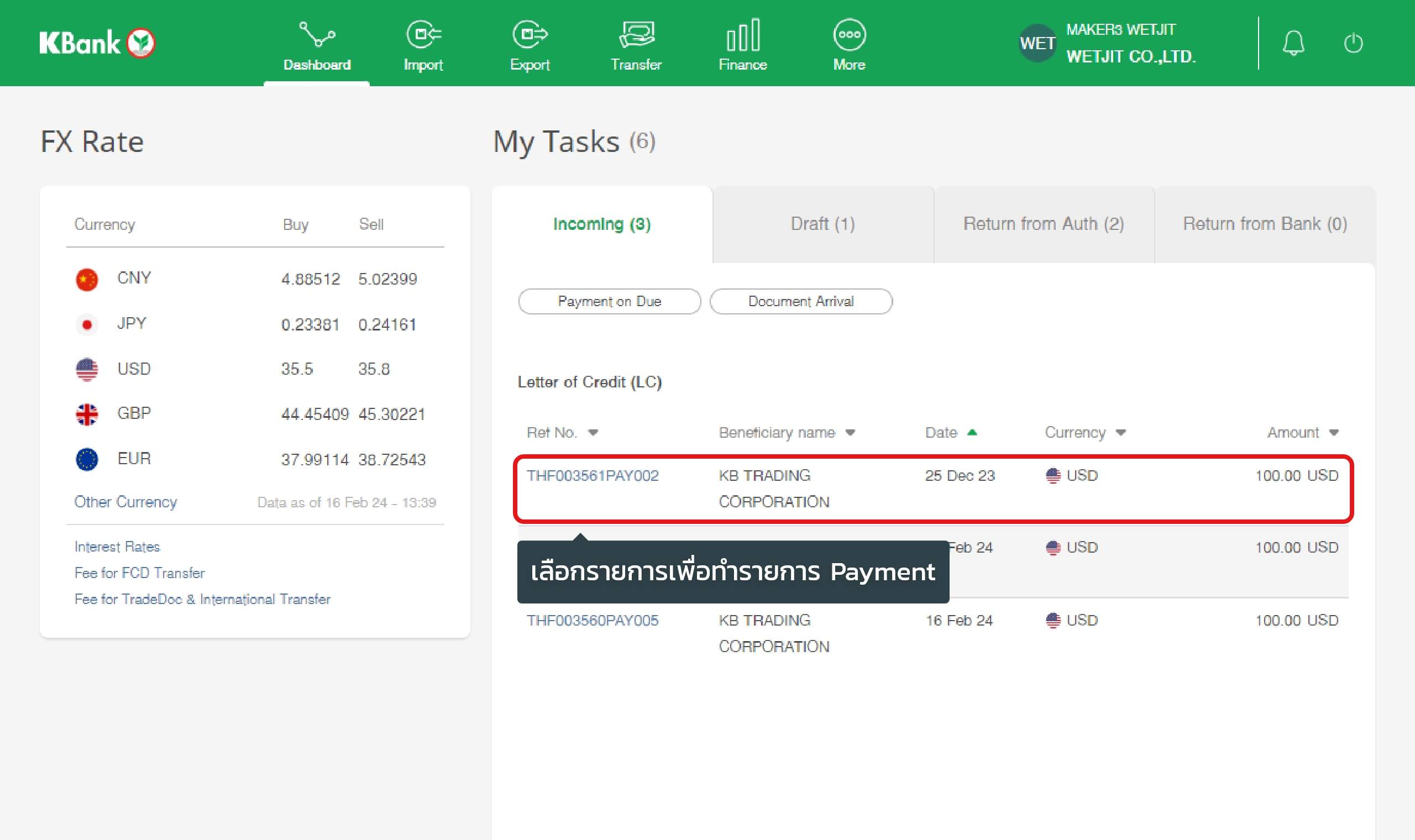Viewport: 1415px width, 840px height.
Task: Sort by Ref No. dropdown arrow
Action: [593, 433]
